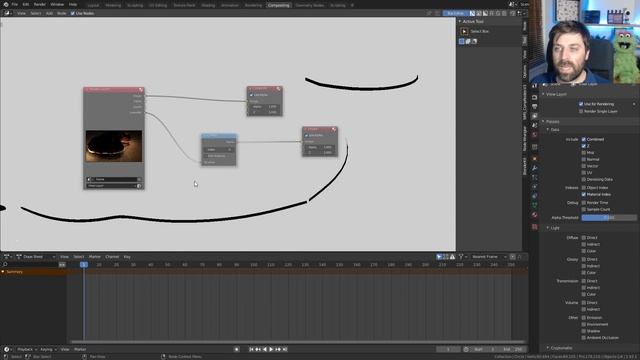
Task: Click the Only Show Errors warning icon
Action: (x=452, y=257)
